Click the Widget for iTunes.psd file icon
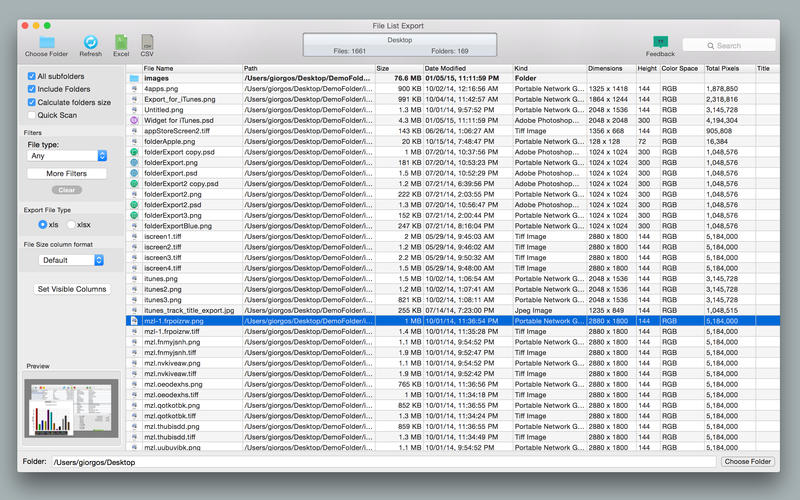Viewport: 800px width, 500px height. coord(134,120)
